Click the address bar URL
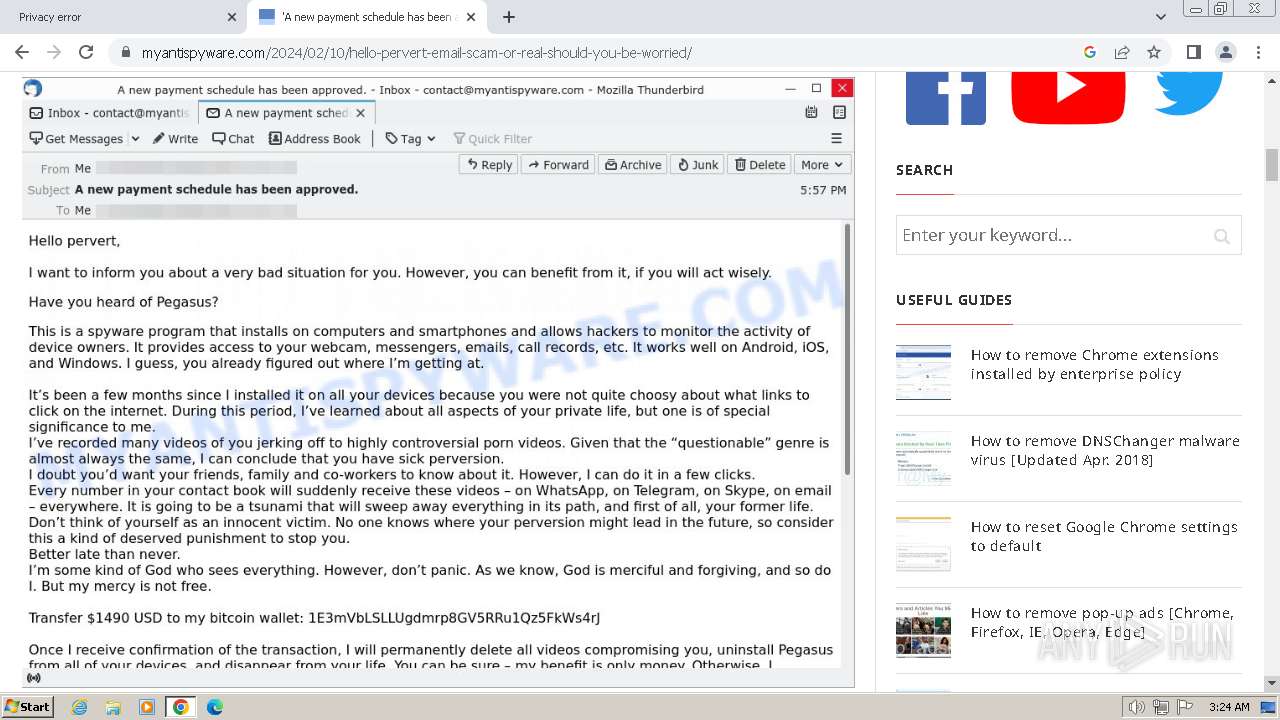The height and width of the screenshot is (720, 1280). coord(416,53)
